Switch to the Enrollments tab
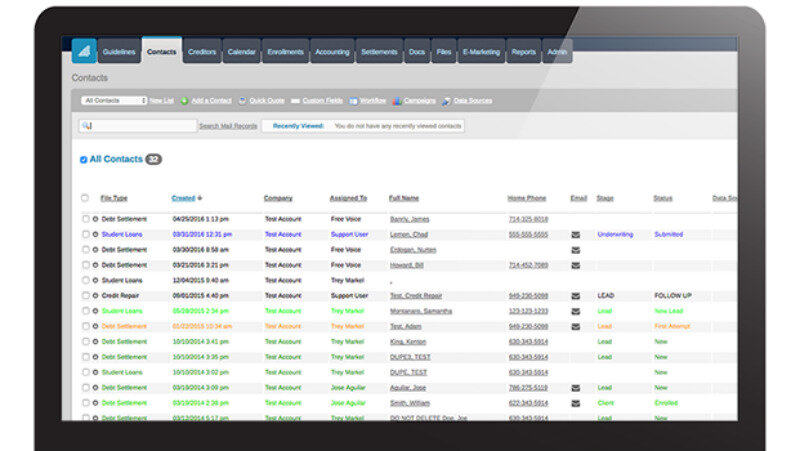 coord(285,52)
